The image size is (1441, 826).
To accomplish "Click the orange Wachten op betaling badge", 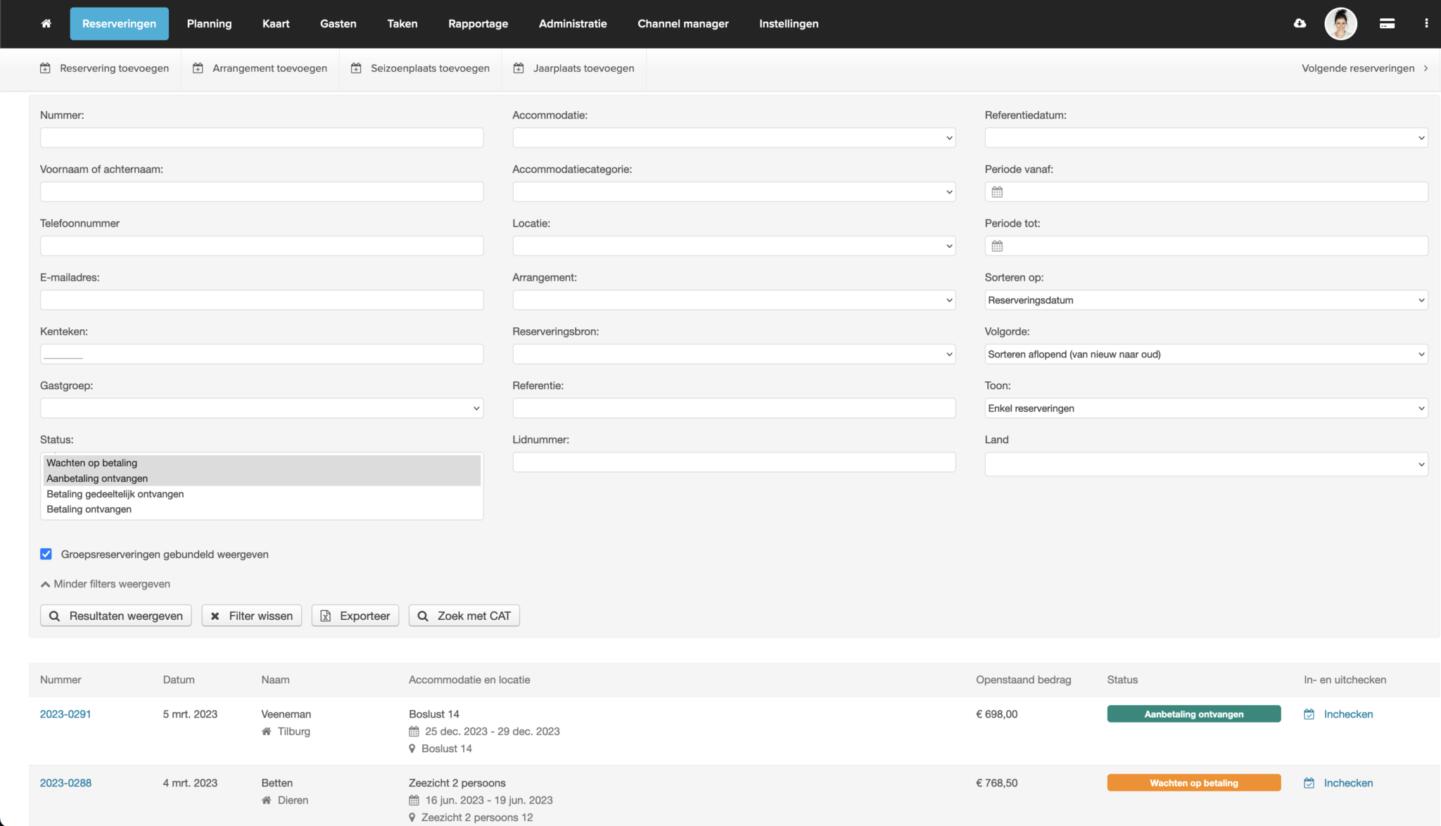I will coord(1193,783).
